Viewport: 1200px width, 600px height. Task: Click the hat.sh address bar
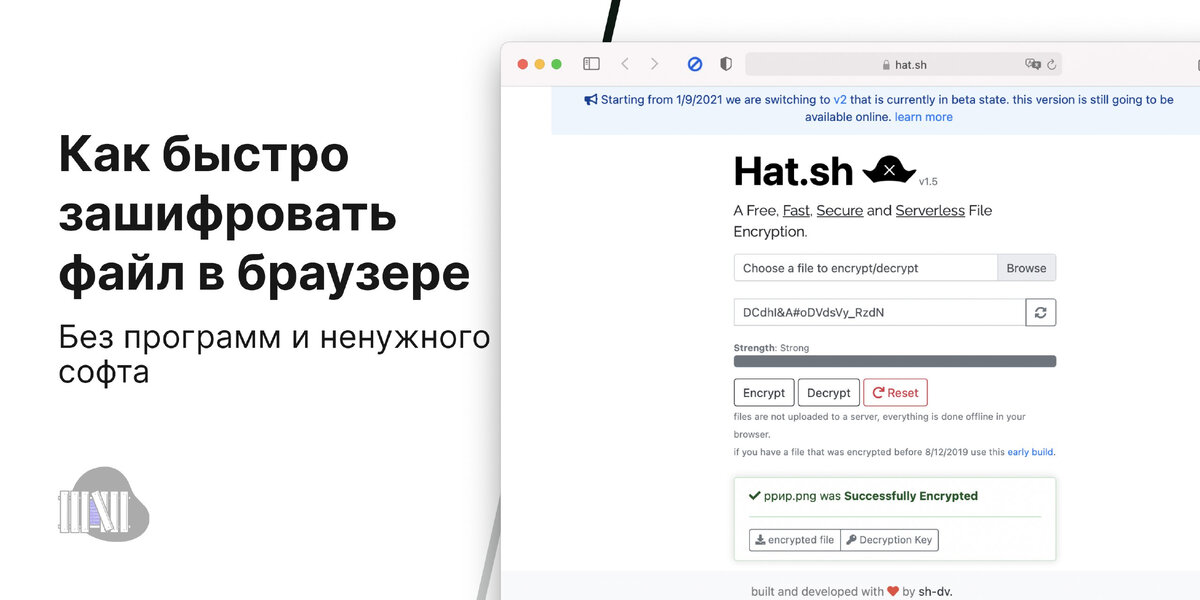pos(903,64)
